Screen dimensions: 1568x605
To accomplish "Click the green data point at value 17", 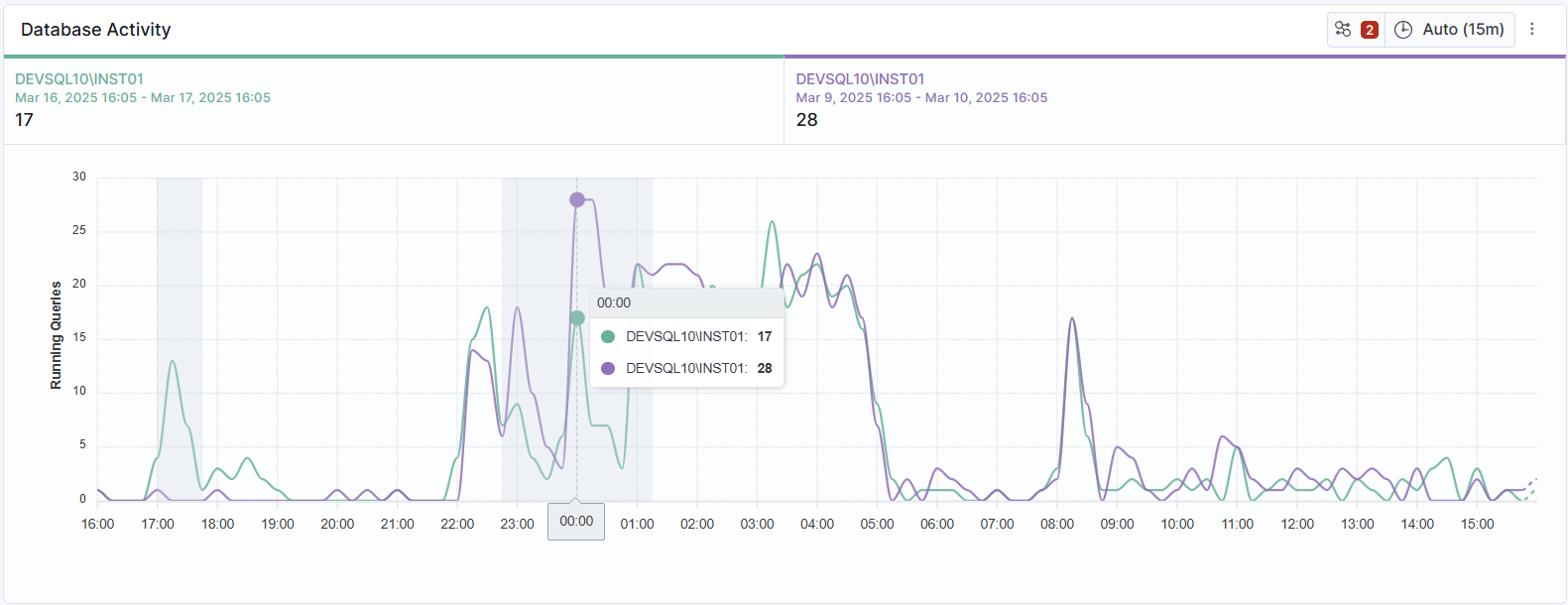I will pyautogui.click(x=577, y=317).
